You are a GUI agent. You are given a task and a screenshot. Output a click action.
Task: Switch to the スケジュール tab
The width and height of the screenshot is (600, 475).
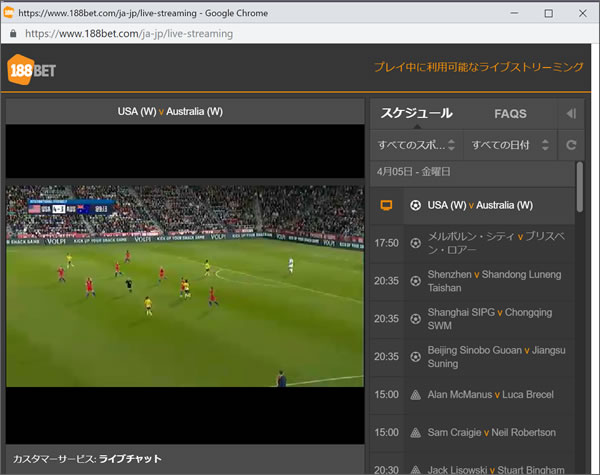[416, 113]
